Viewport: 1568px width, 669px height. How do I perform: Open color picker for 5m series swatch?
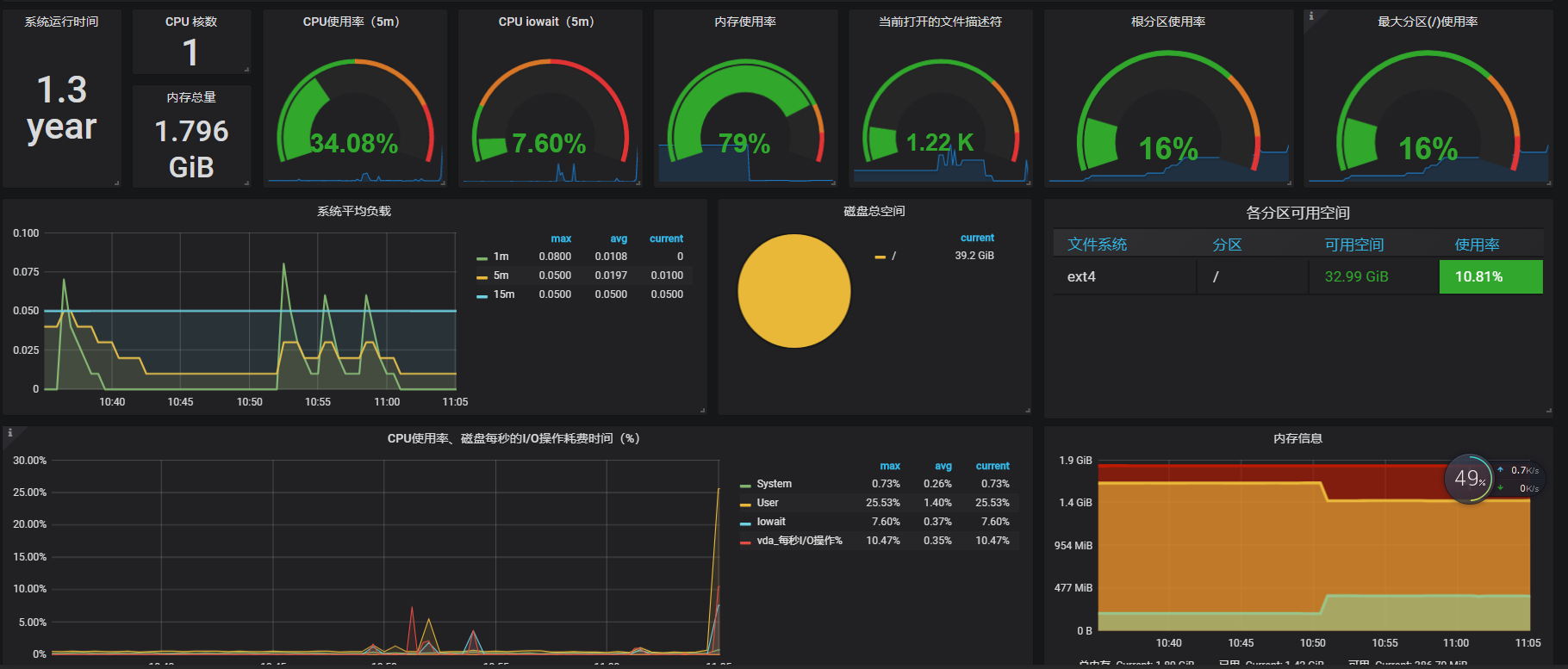(x=482, y=276)
